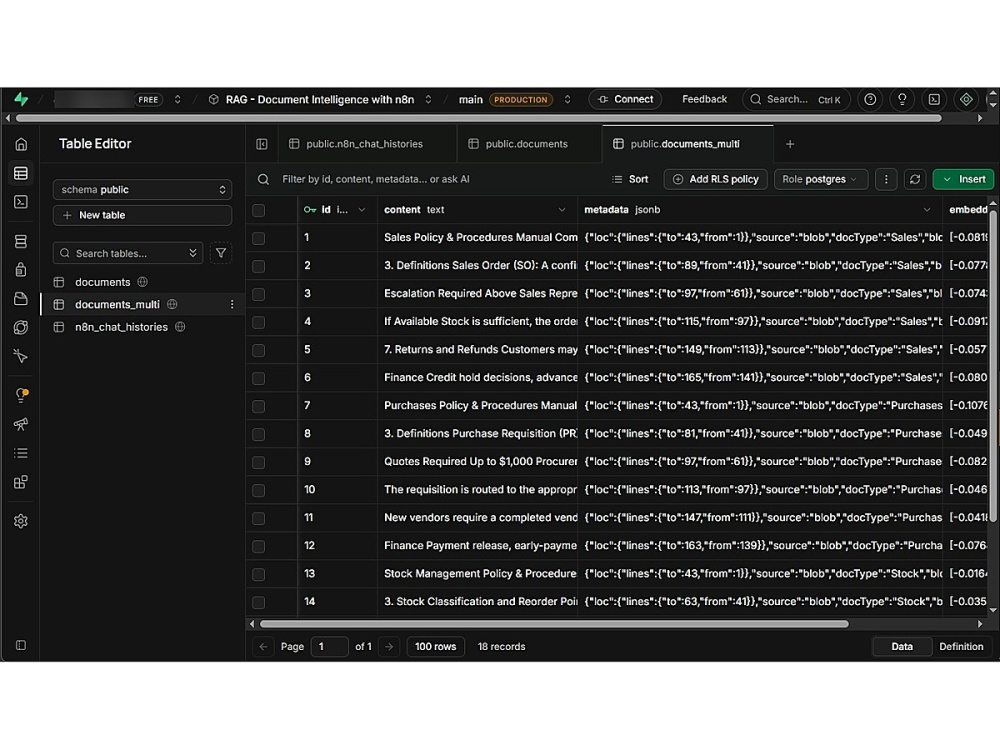
Task: Open the top bar lightbulb advisor icon
Action: click(902, 99)
